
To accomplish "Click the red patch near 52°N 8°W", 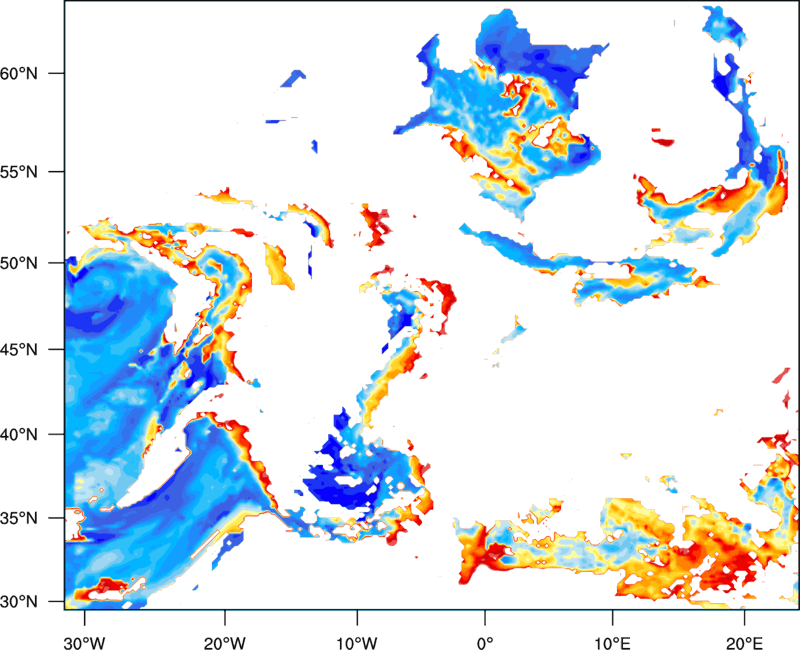I will click(x=378, y=224).
